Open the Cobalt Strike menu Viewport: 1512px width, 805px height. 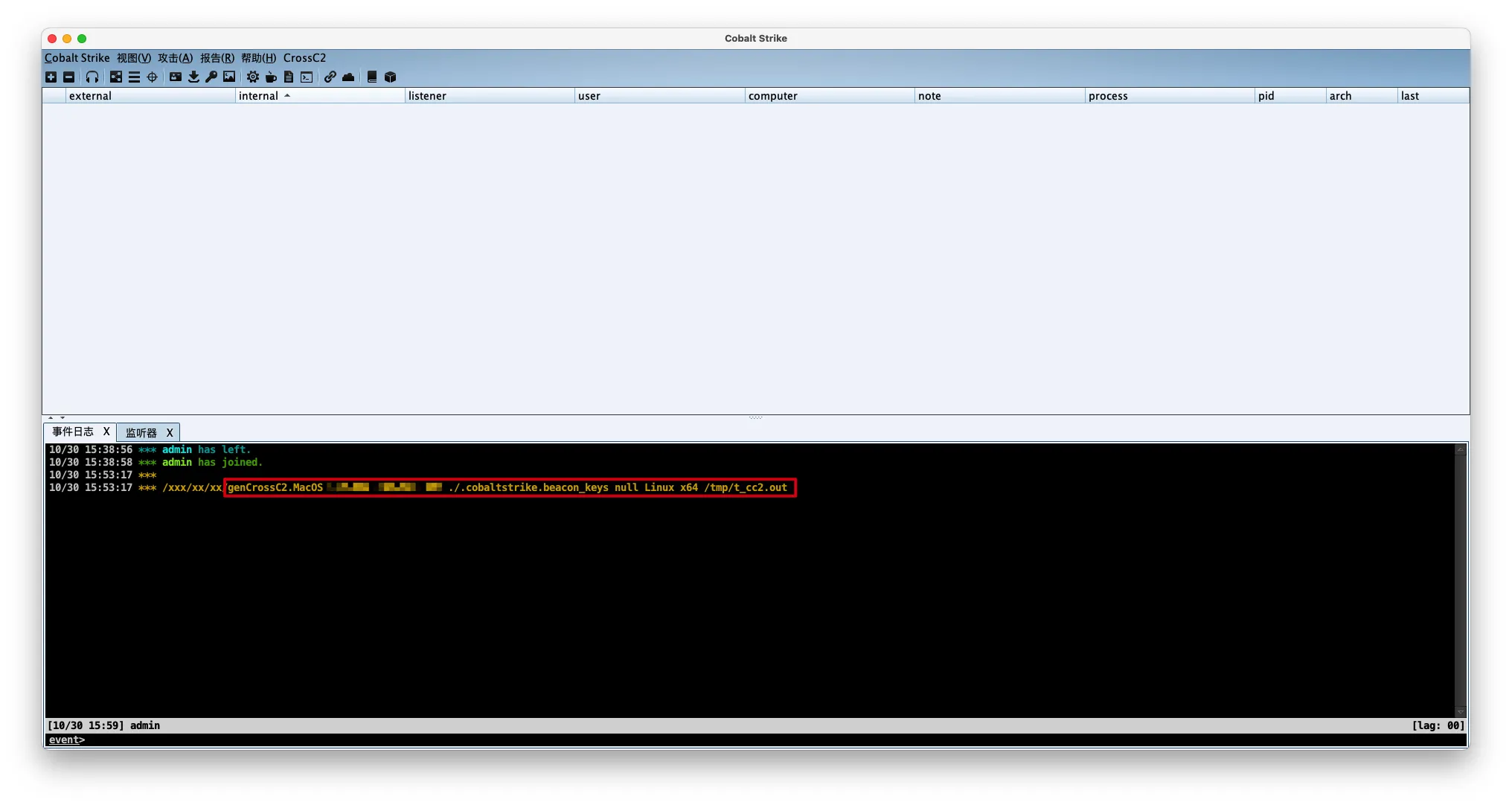[x=77, y=58]
